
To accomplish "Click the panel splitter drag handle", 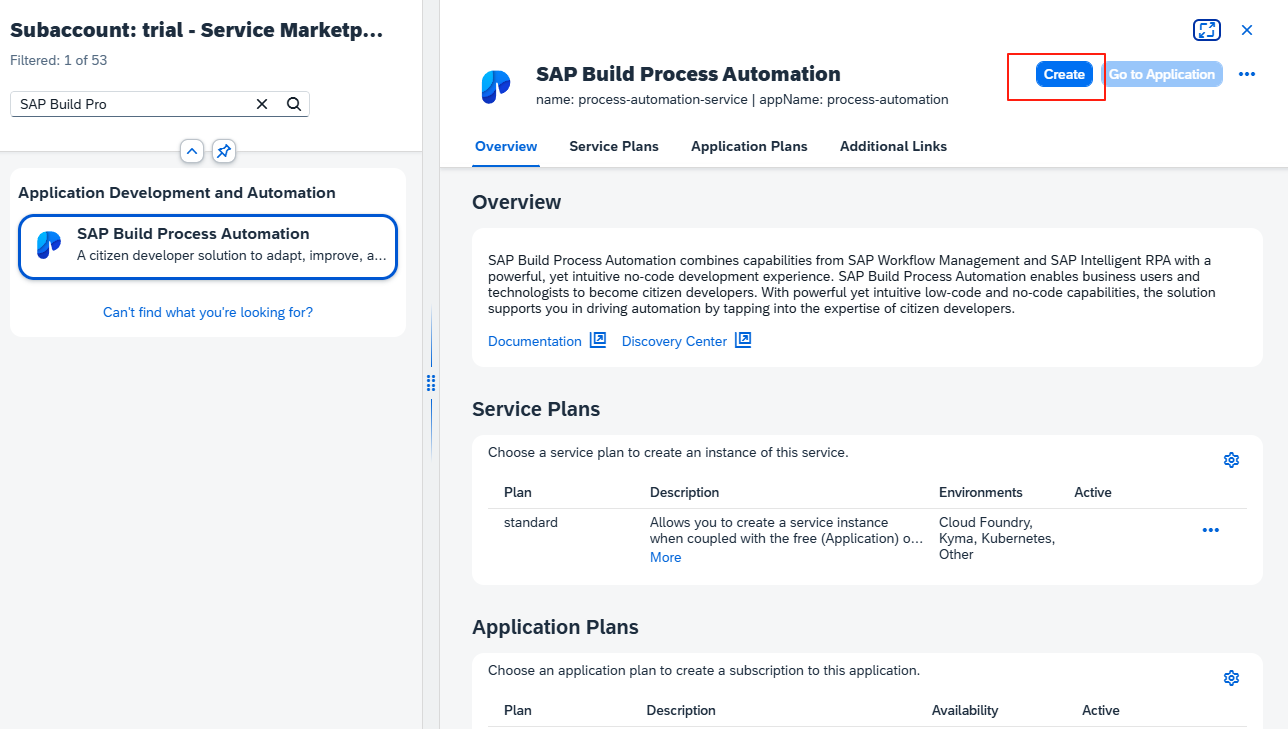I will tap(431, 383).
